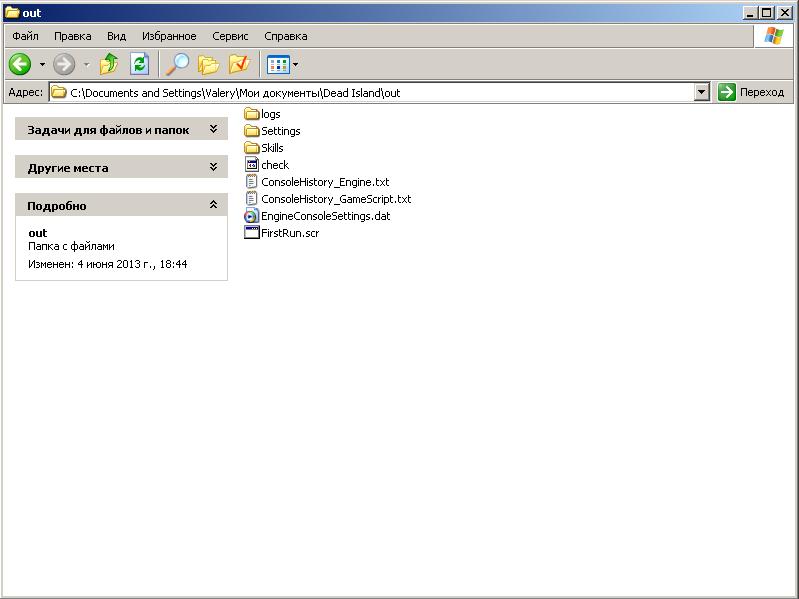Click the grey Forward arrow button
This screenshot has height=599, width=799.
[64, 65]
